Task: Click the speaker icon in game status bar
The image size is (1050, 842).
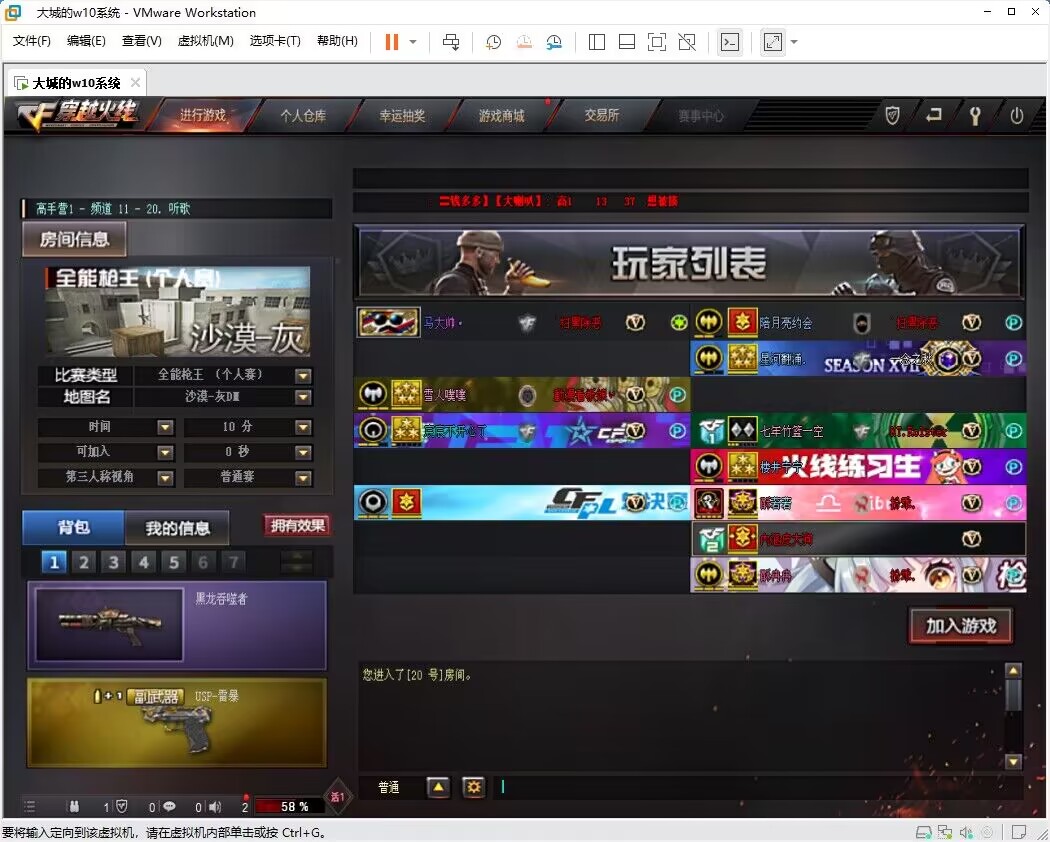Action: pyautogui.click(x=215, y=806)
